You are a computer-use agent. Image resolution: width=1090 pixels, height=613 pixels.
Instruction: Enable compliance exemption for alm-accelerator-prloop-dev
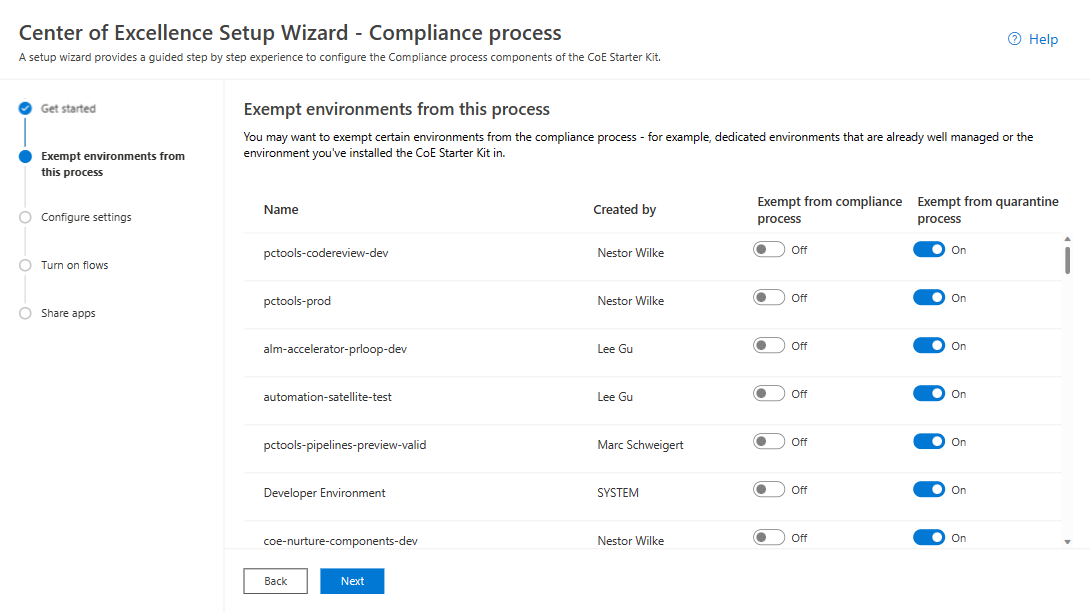coord(769,345)
